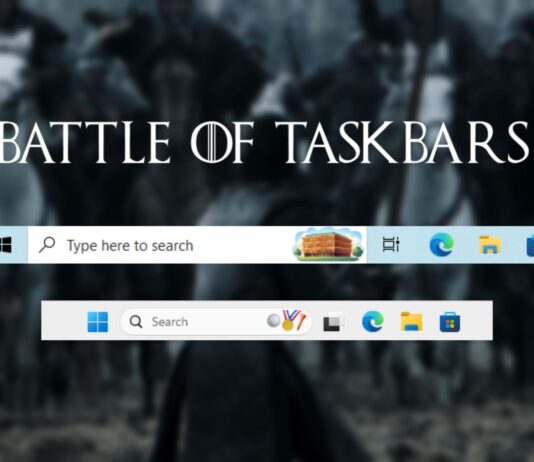534x462 pixels.
Task: Open File Explorer on Windows 10 taskbar
Action: pos(490,244)
